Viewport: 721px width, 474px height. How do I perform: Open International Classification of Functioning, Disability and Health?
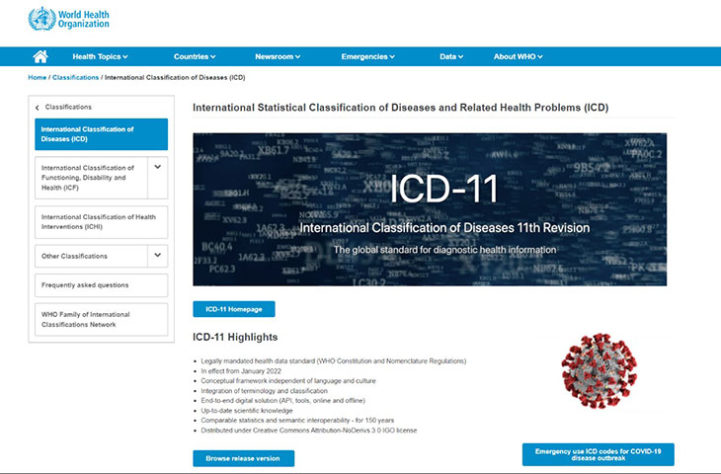91,178
